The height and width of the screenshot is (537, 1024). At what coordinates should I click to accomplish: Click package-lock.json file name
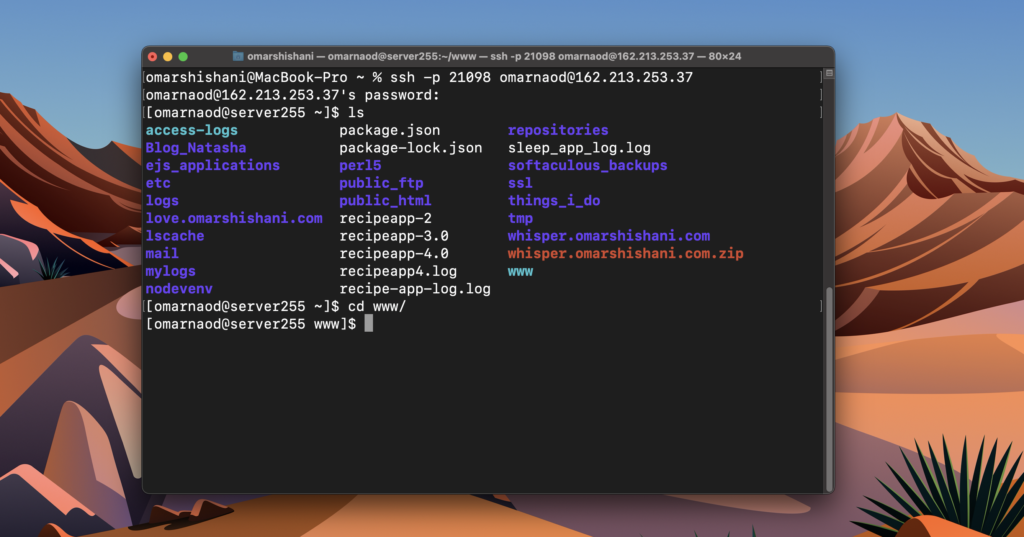[411, 148]
